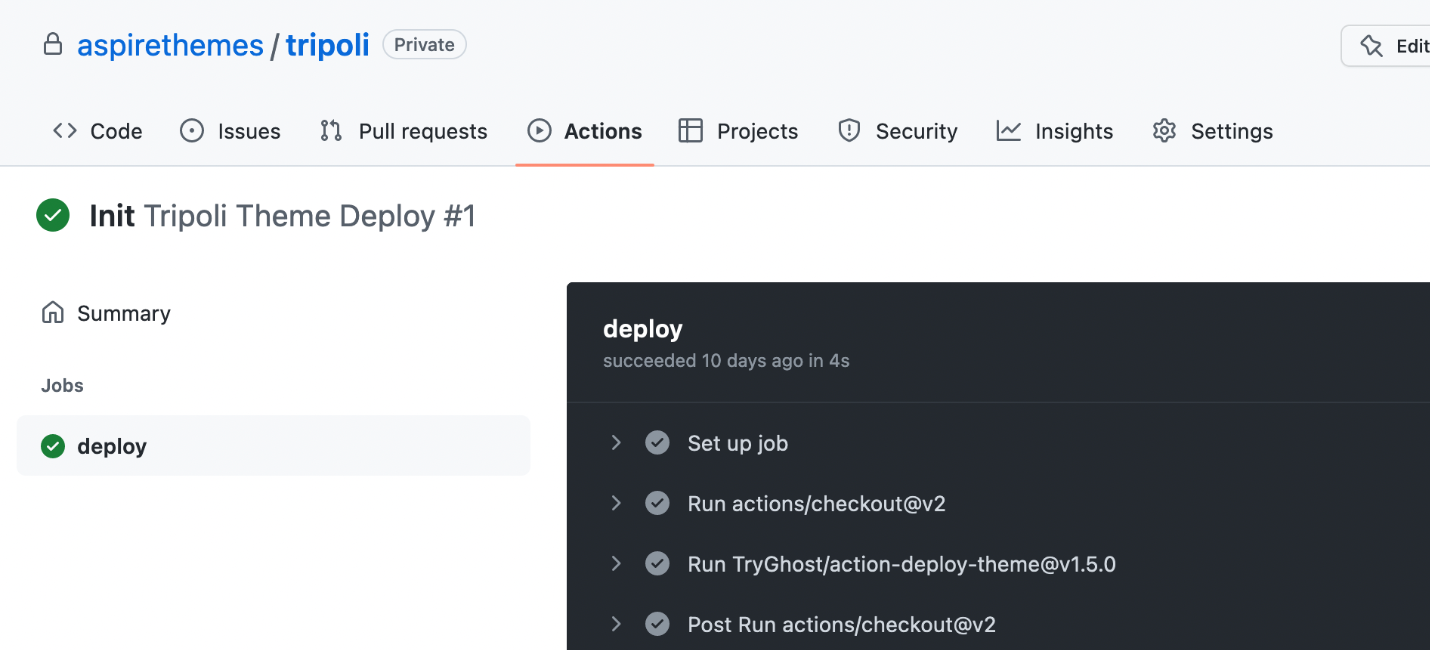
Task: Click the TryGhost deploy-theme step success checkmark
Action: pos(657,564)
